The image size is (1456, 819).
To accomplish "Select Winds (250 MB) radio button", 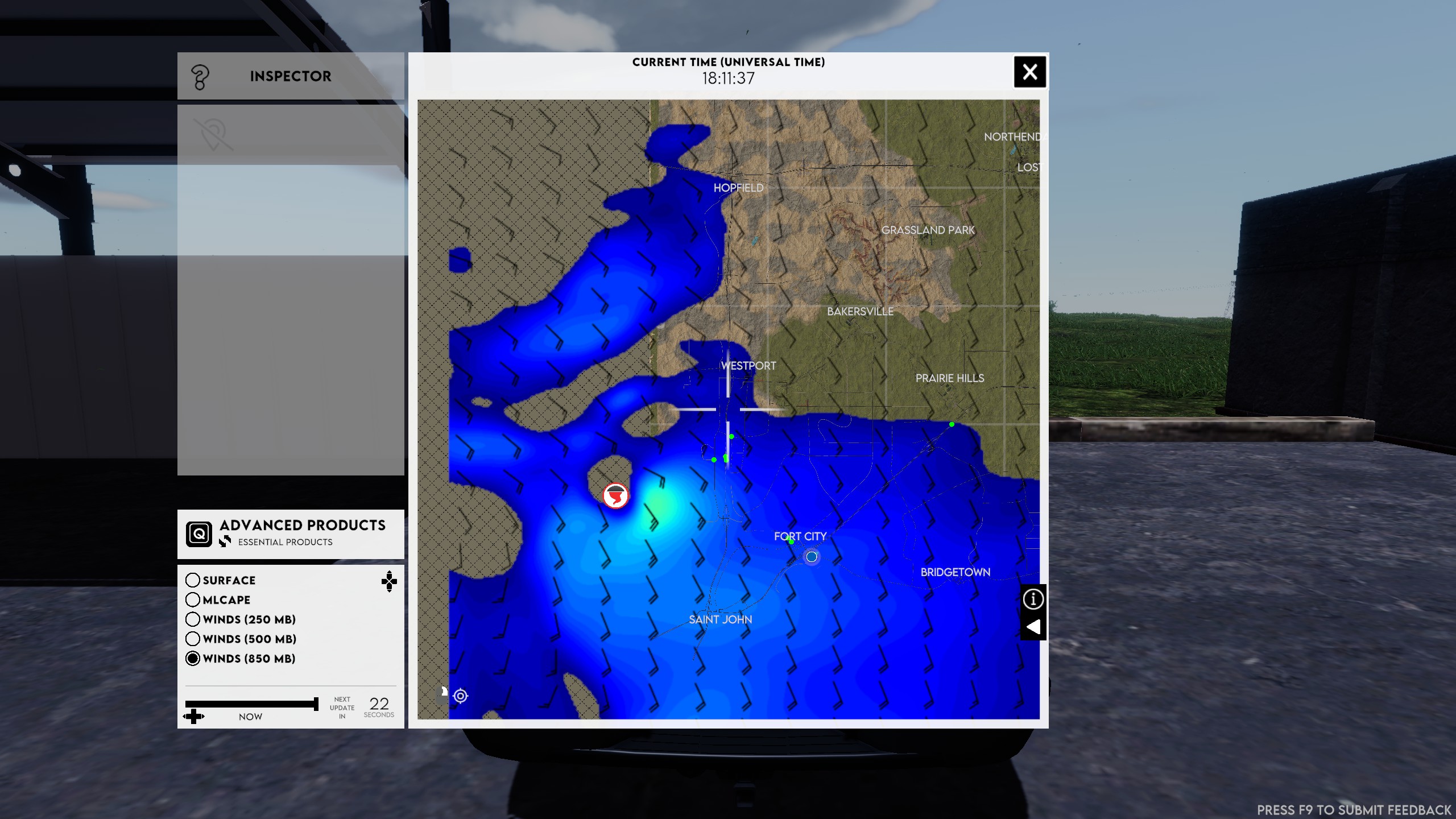I will coord(193,619).
